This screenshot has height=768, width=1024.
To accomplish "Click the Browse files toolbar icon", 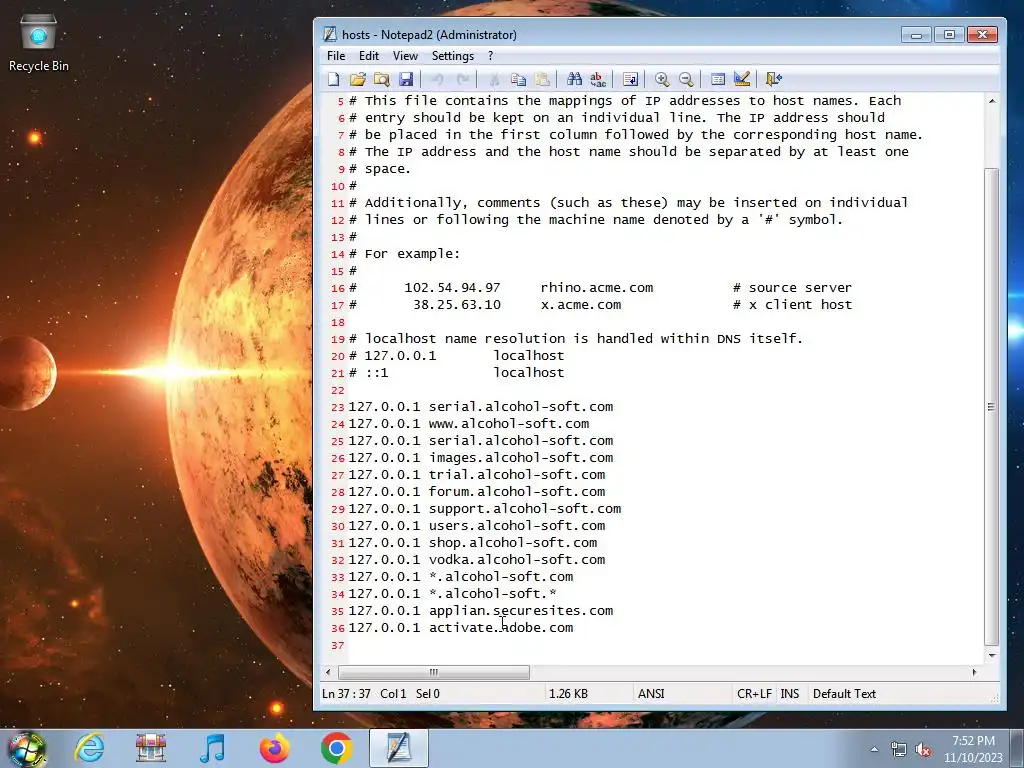I will [x=381, y=80].
